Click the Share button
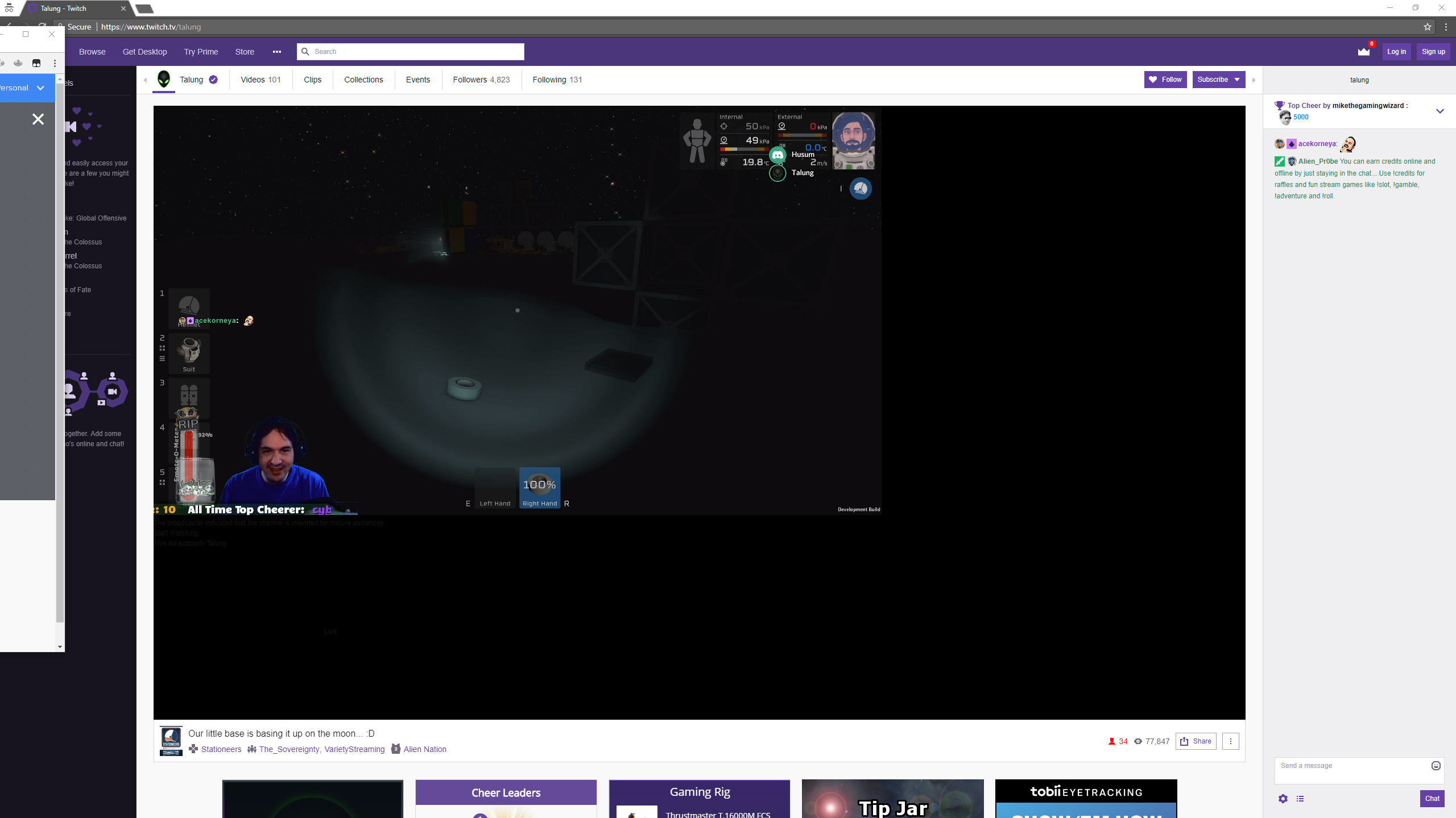 (x=1196, y=741)
